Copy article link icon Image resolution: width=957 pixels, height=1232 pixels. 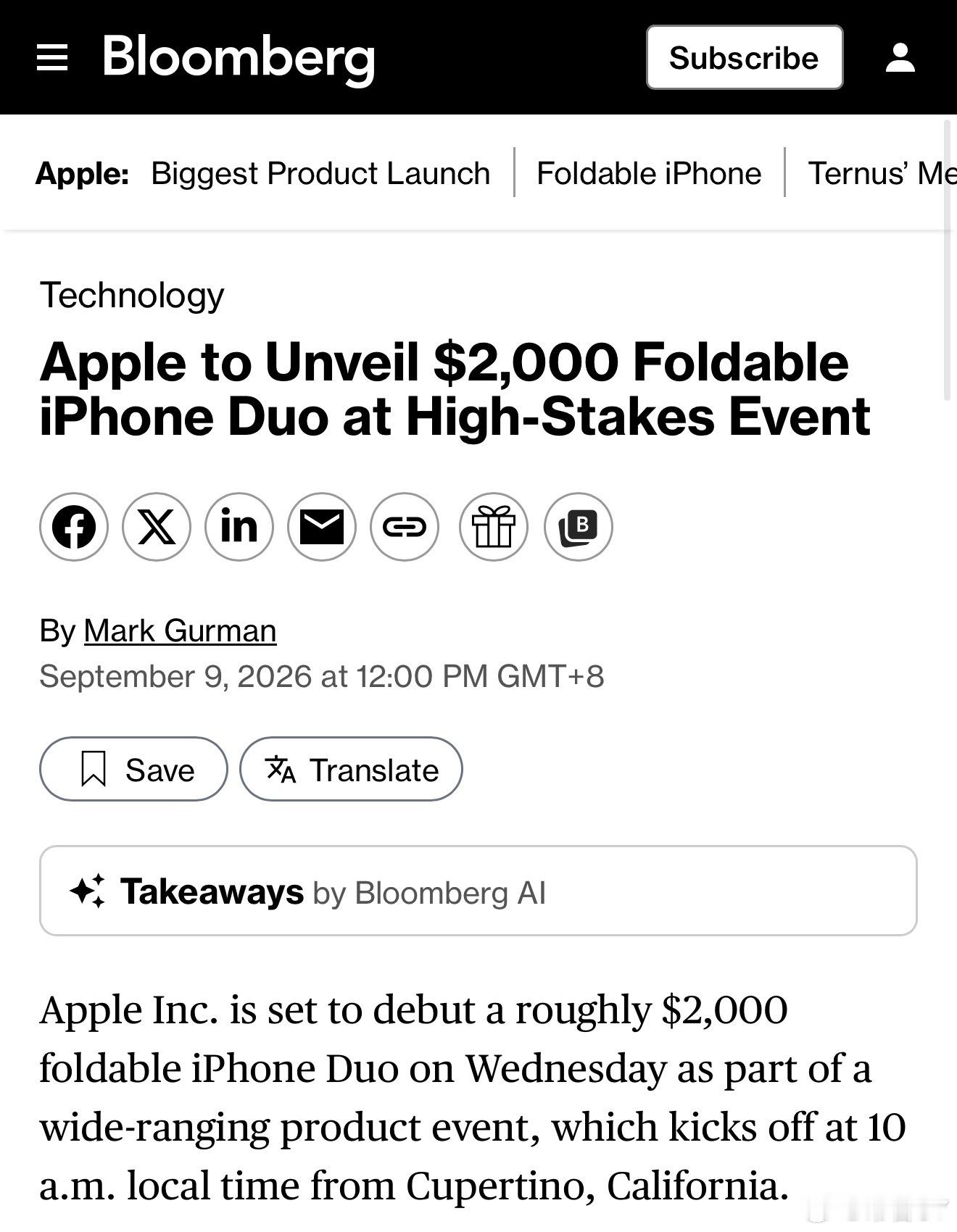click(405, 527)
